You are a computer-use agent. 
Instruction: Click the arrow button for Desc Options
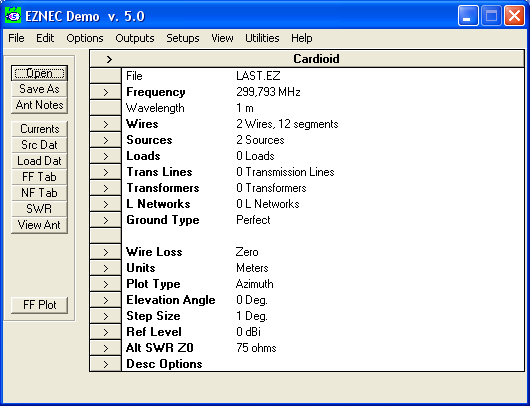pos(106,364)
